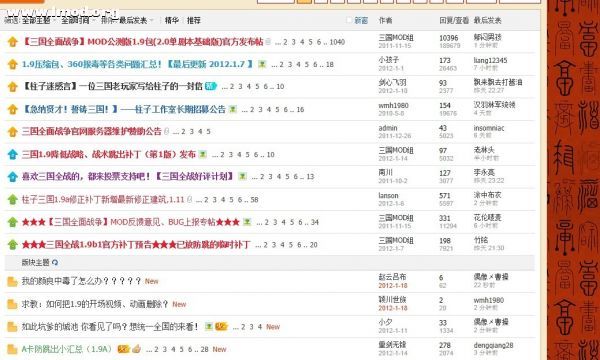The image size is (600, 360).
Task: Open thread 如何把1.9的开场视频、动画删除
Action: pos(95,304)
